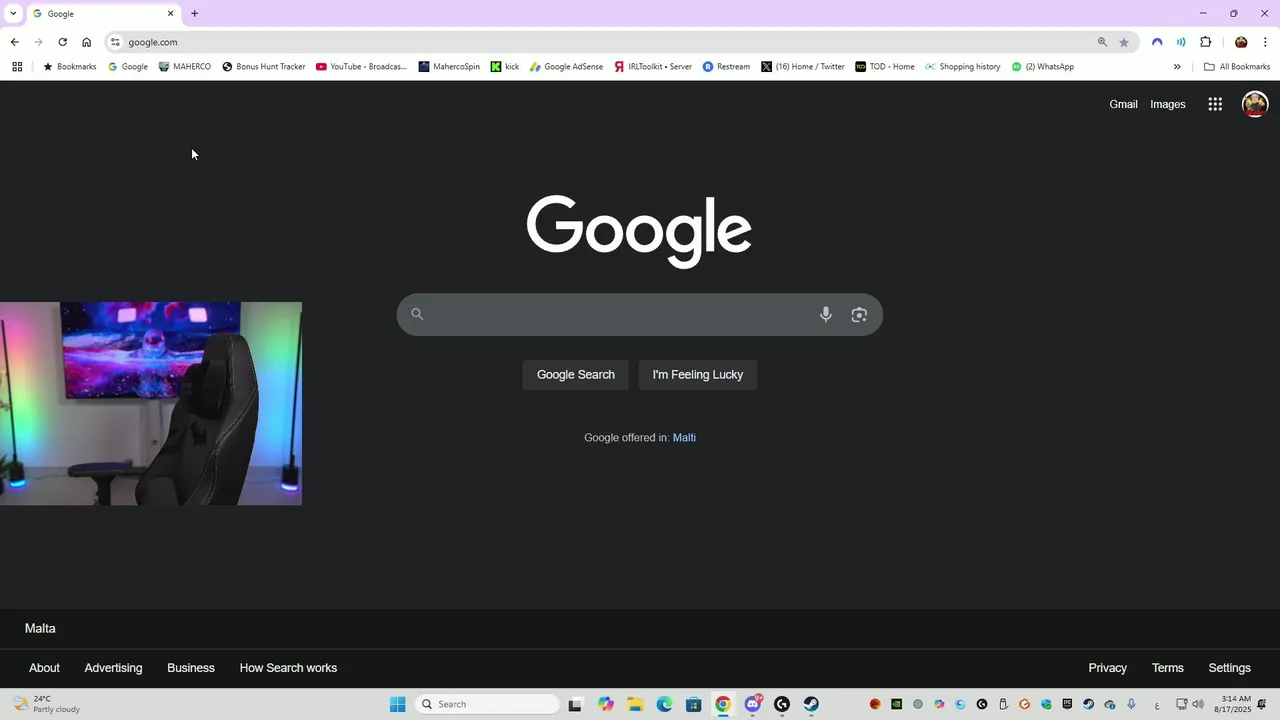Open the Shopping history bookmark
The image size is (1280, 720).
pyautogui.click(x=962, y=67)
